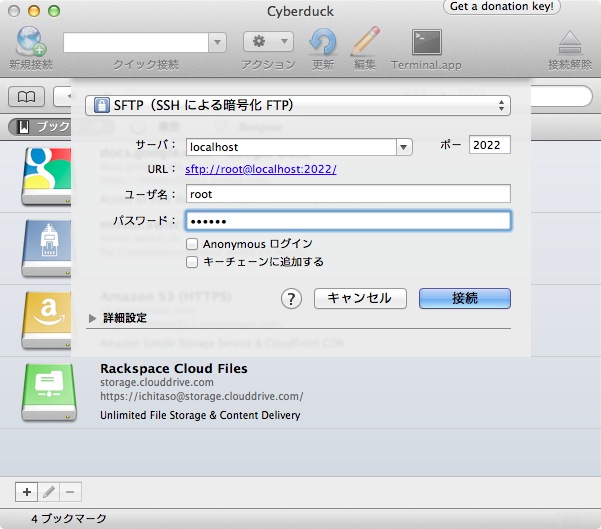
Task: Open Terminal.app from the toolbar
Action: [x=427, y=42]
